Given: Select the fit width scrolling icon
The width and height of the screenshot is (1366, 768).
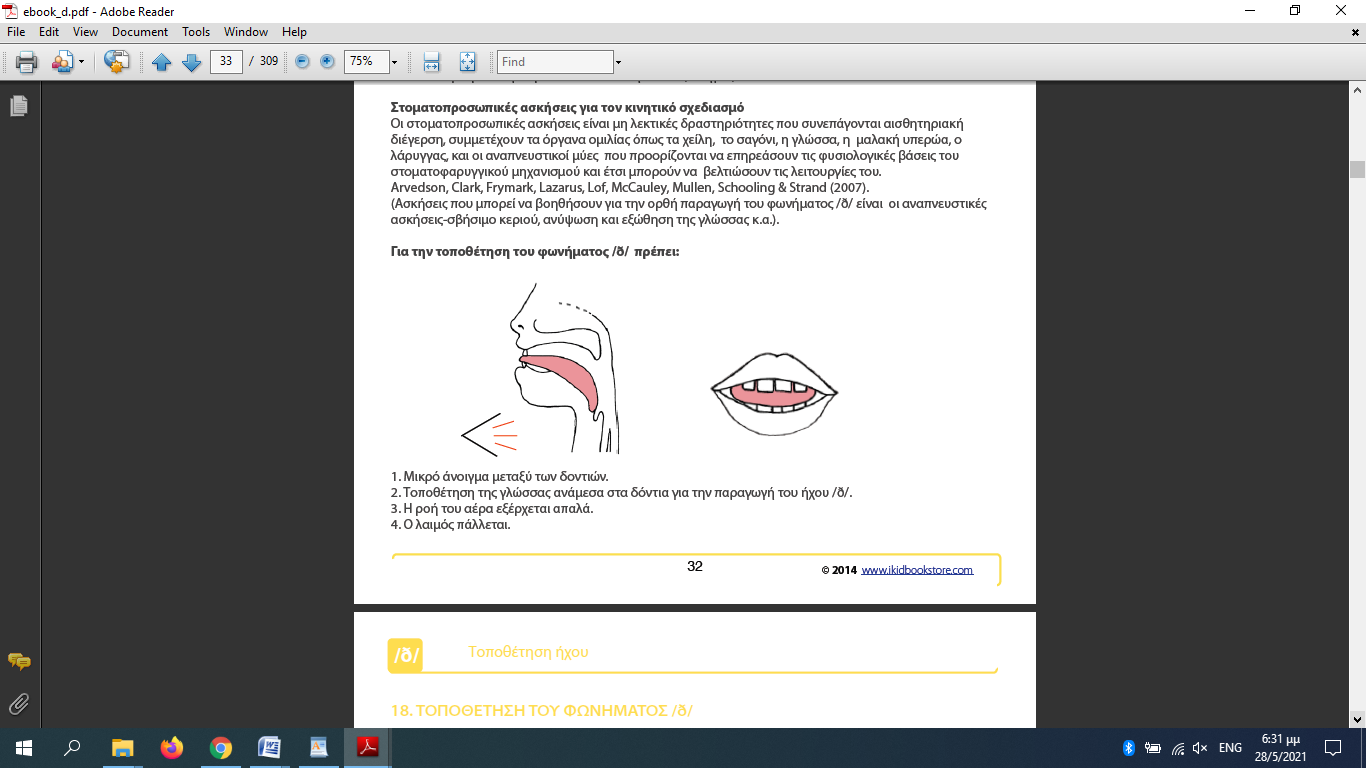Looking at the screenshot, I should pyautogui.click(x=432, y=62).
